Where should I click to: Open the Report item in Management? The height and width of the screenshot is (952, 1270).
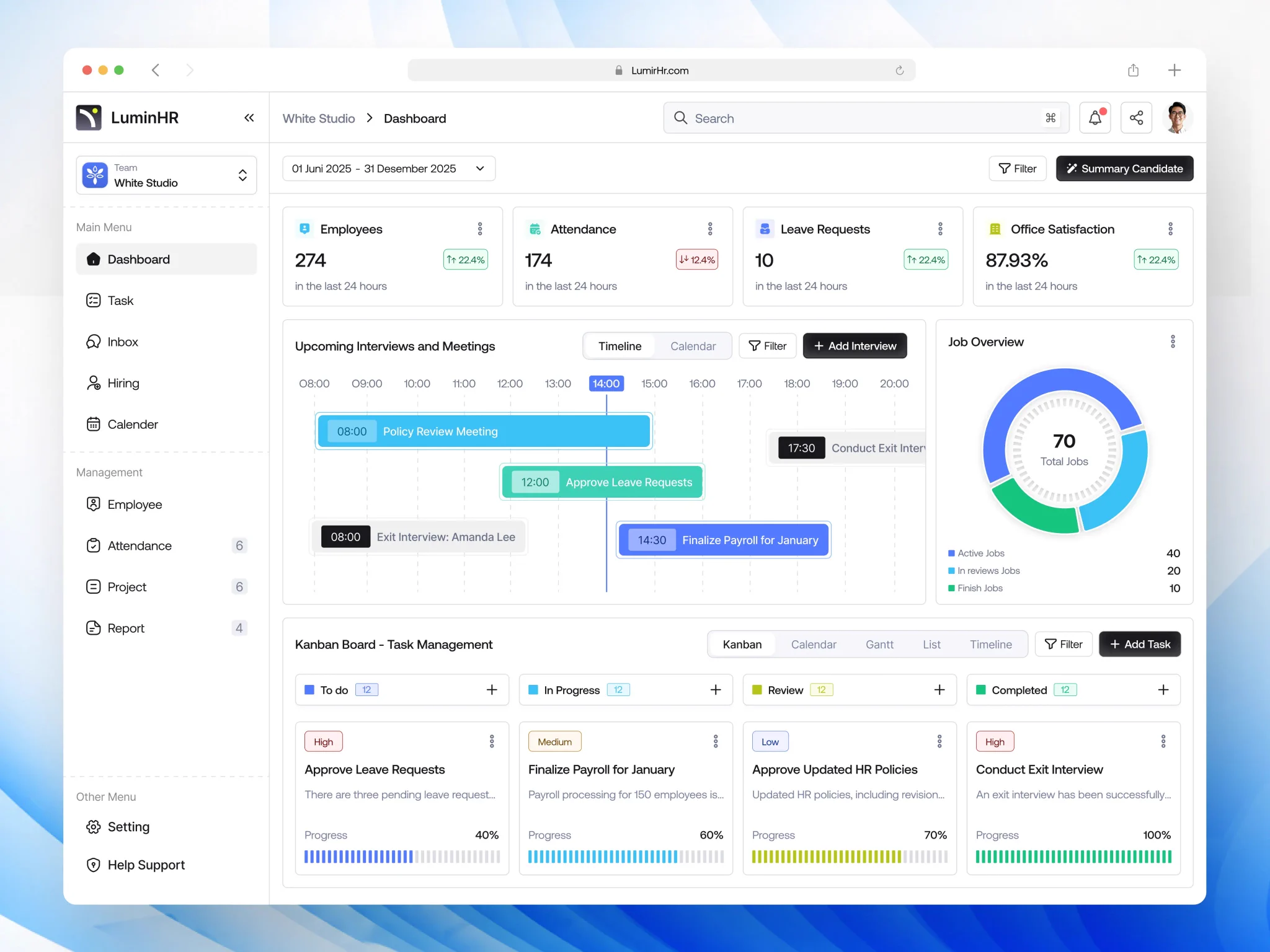pyautogui.click(x=166, y=628)
